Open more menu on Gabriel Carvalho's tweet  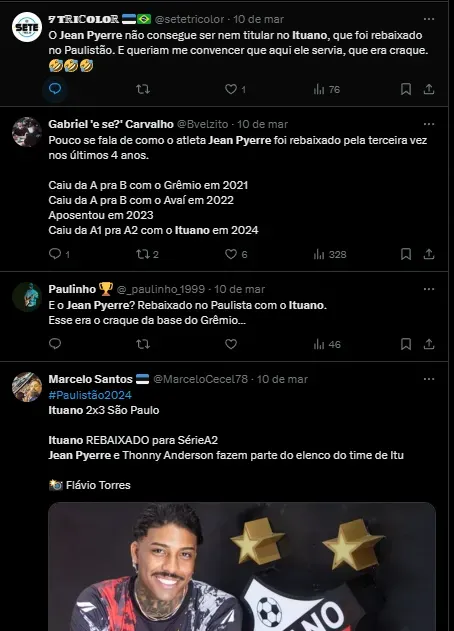point(429,124)
